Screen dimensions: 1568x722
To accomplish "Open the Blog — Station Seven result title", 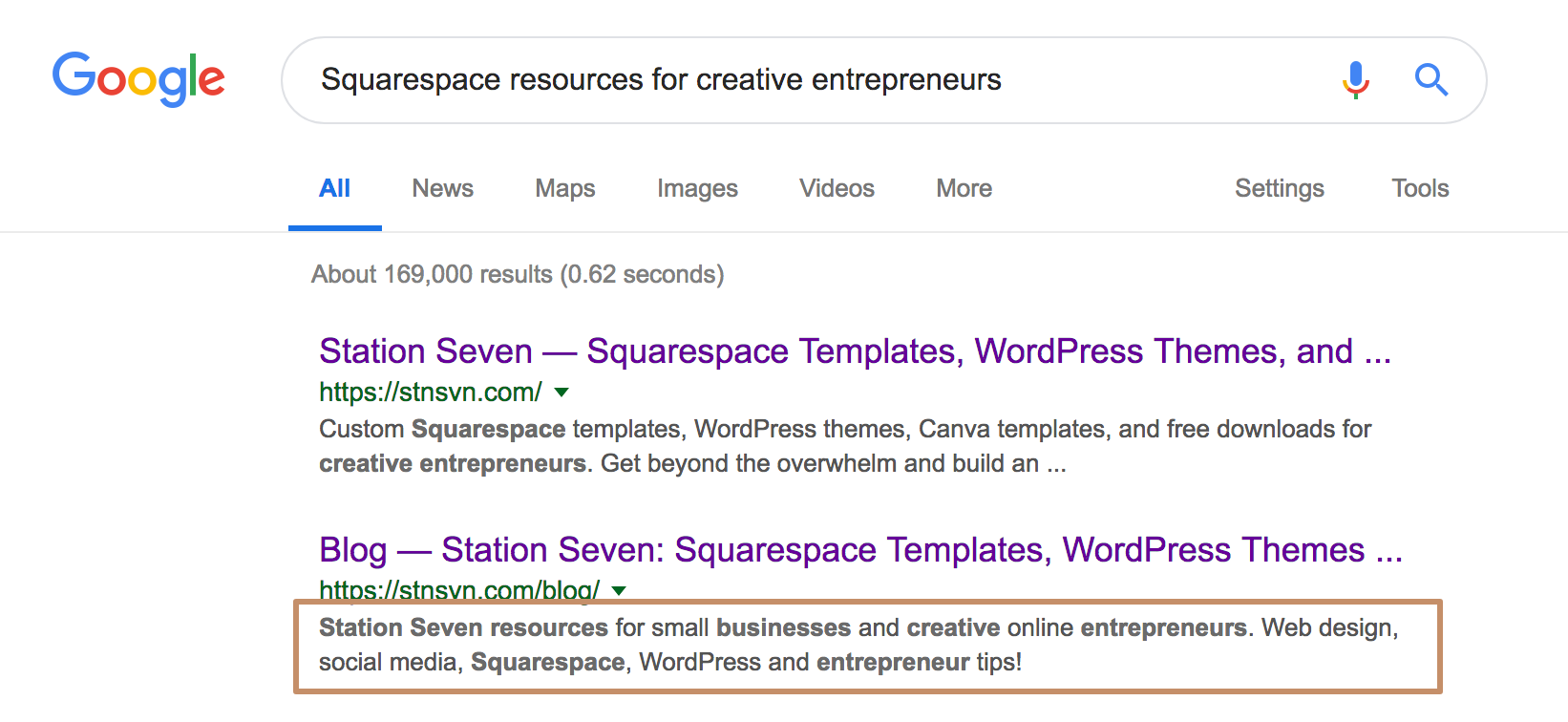I will tap(861, 550).
